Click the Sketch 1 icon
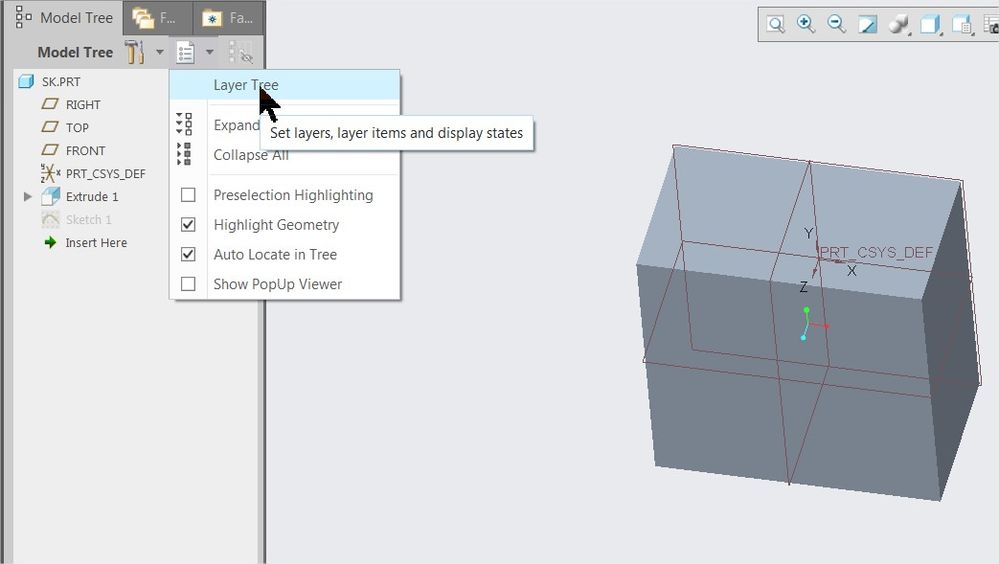Viewport: 999px width, 564px height. [50, 219]
